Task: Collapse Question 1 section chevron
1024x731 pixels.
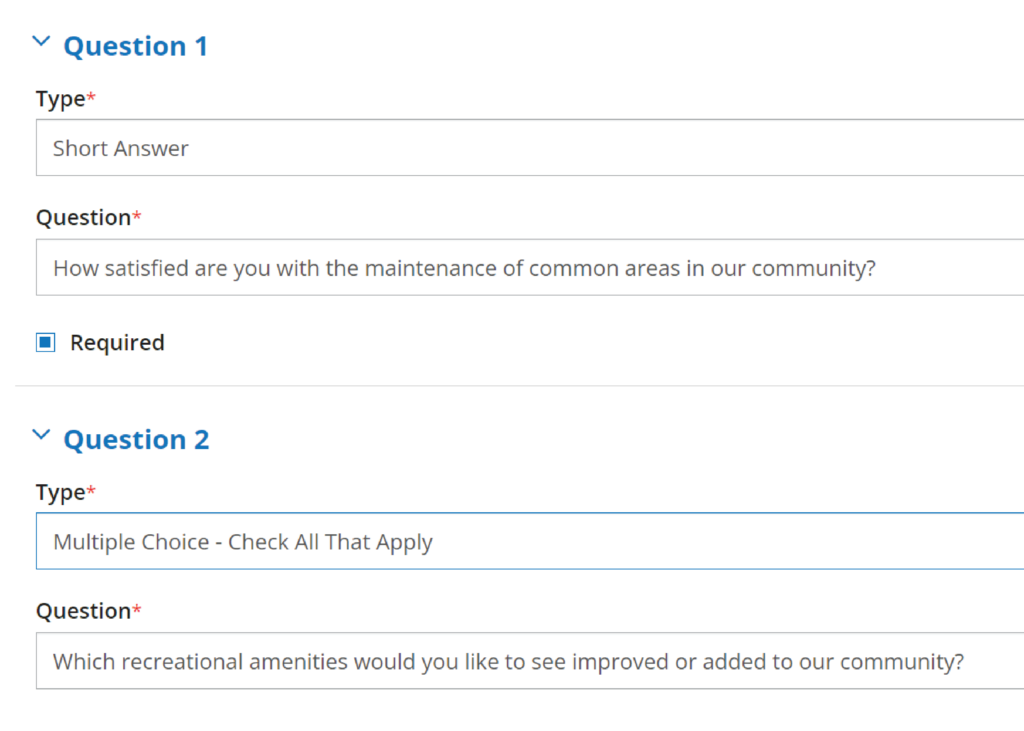Action: [41, 42]
